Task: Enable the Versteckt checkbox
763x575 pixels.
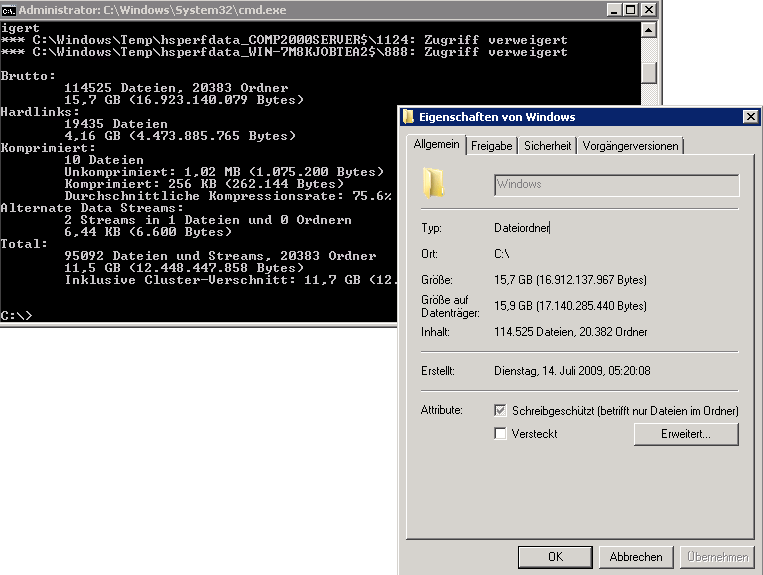Action: pyautogui.click(x=501, y=434)
